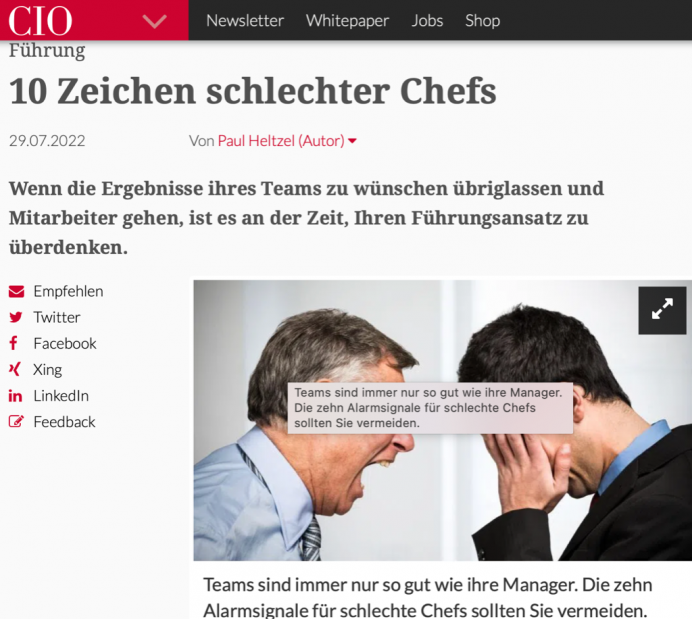
Task: Click the headline 10 Zeichen schlechter Chefs
Action: coord(253,91)
